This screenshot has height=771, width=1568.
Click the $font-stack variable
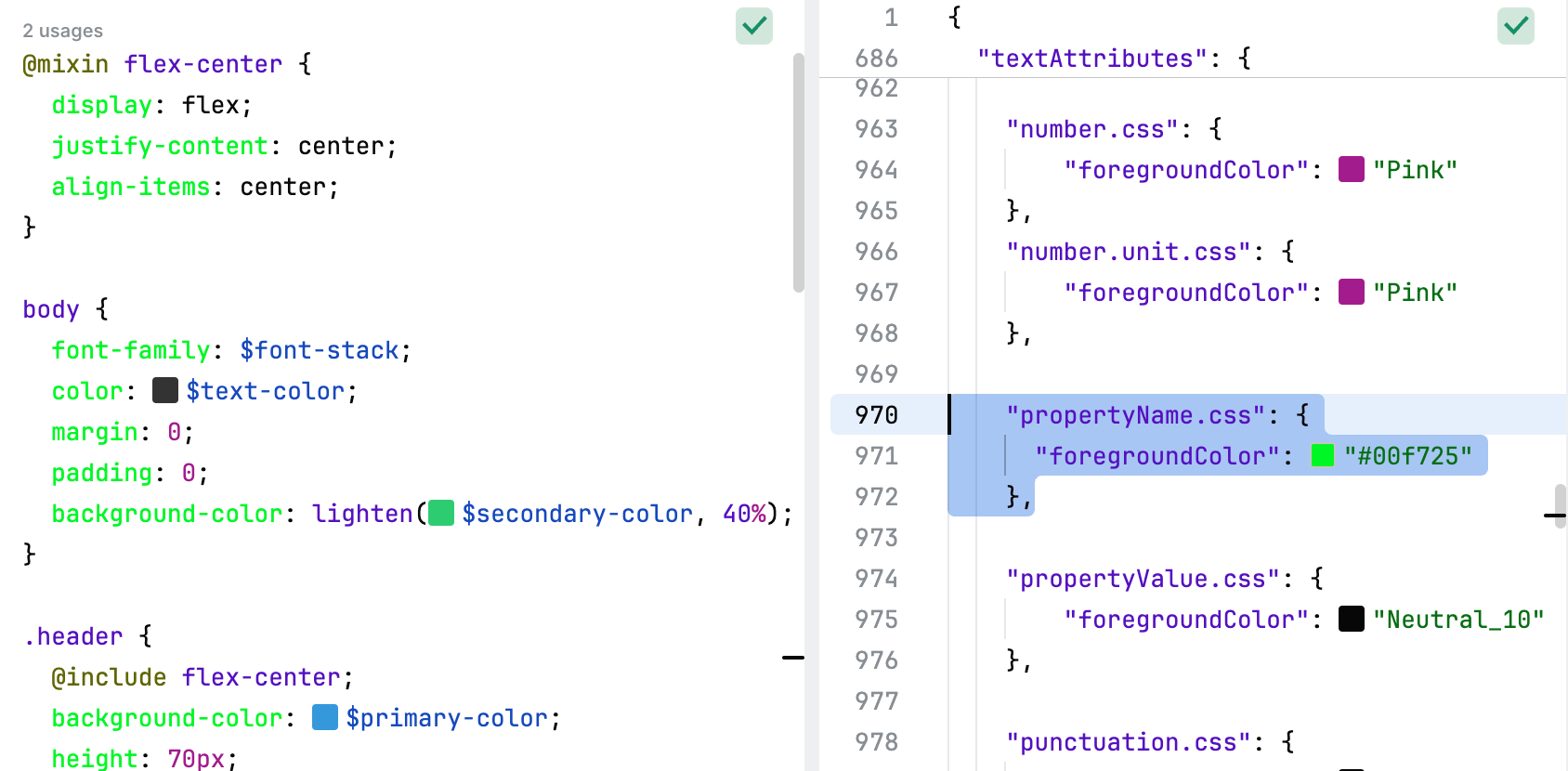[x=320, y=350]
